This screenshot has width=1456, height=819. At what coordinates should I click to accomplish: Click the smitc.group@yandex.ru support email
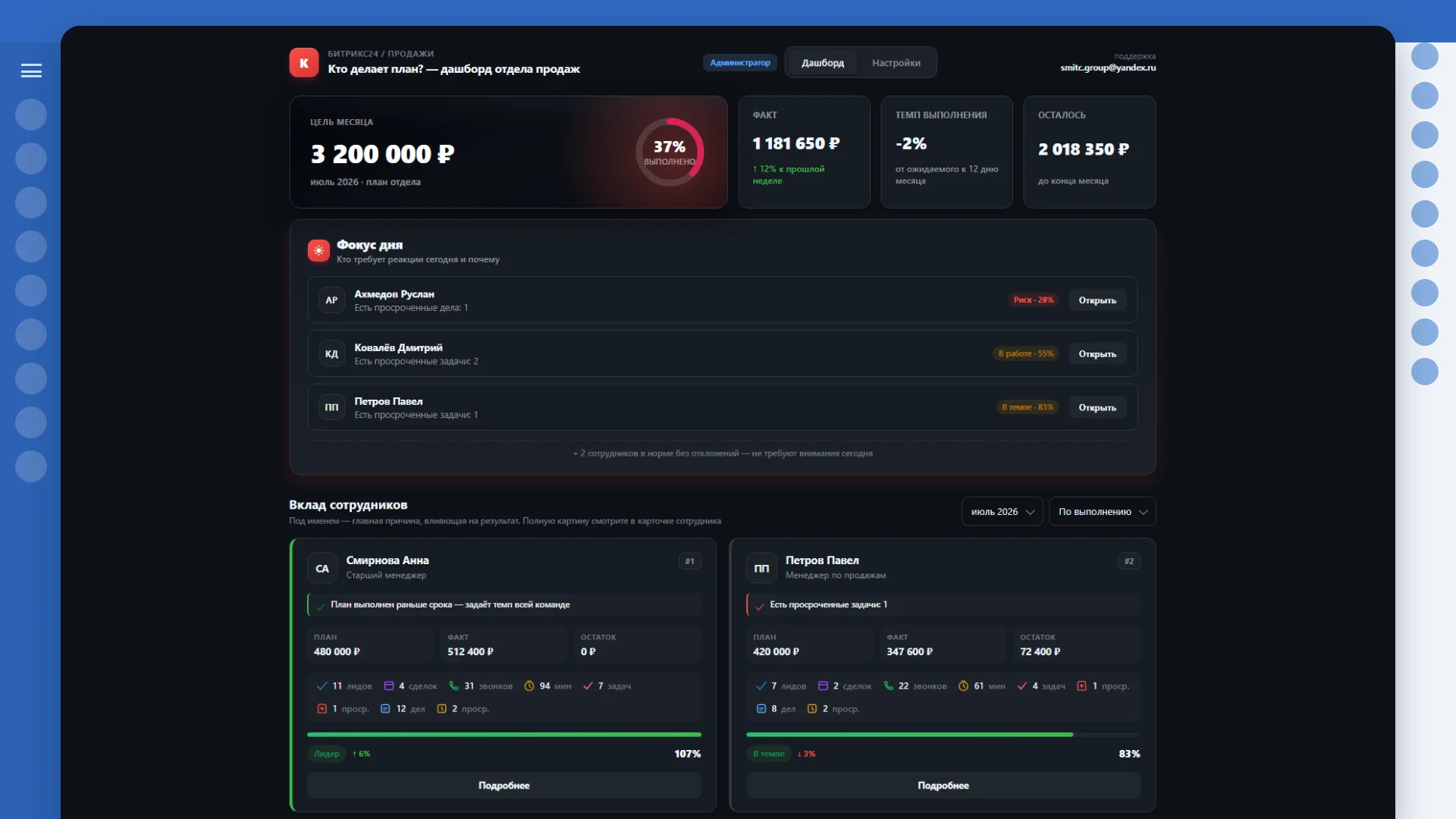tap(1107, 67)
